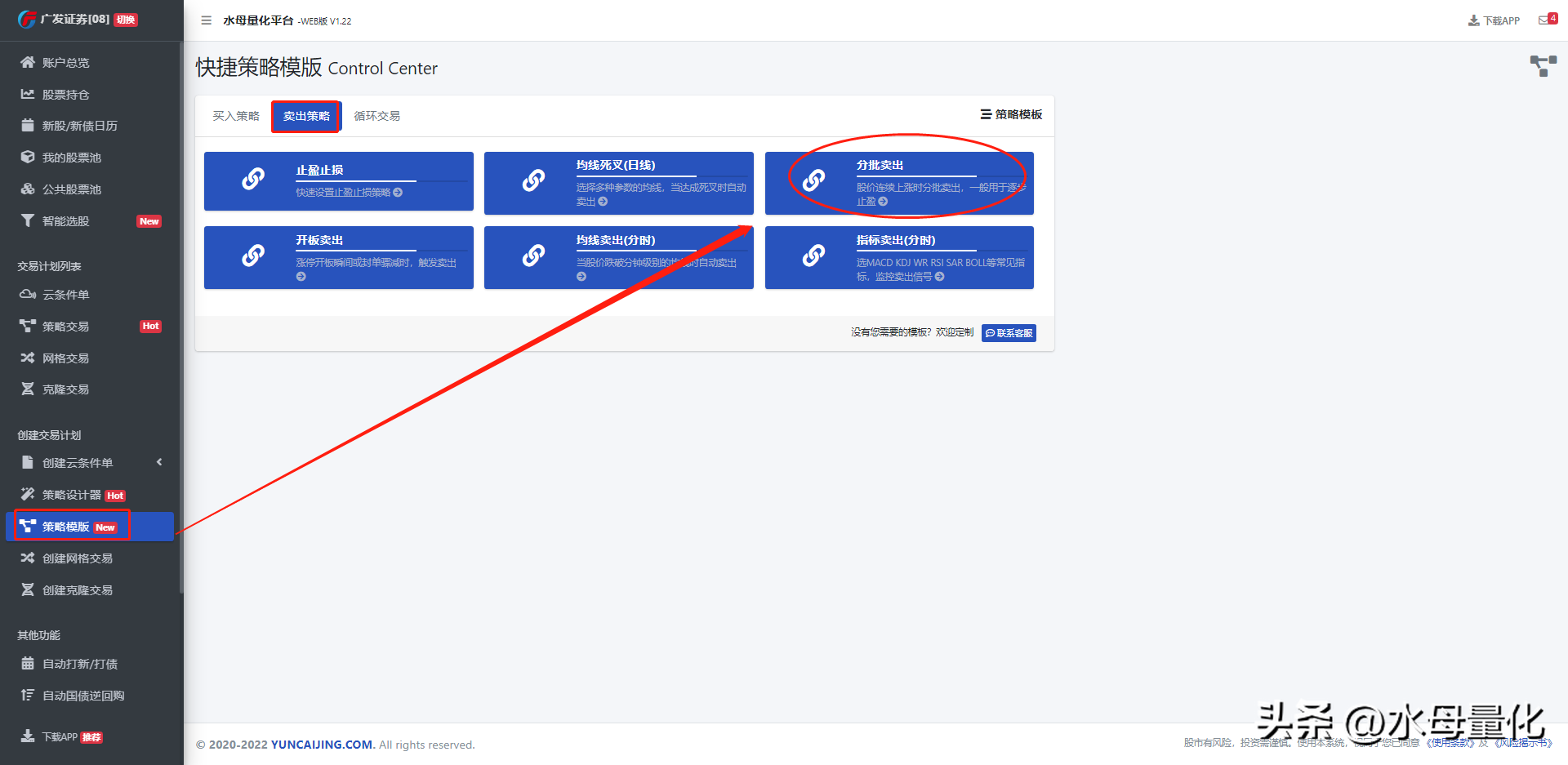Image resolution: width=1568 pixels, height=765 pixels.
Task: Click the 智能选股 filter icon
Action: (x=28, y=220)
